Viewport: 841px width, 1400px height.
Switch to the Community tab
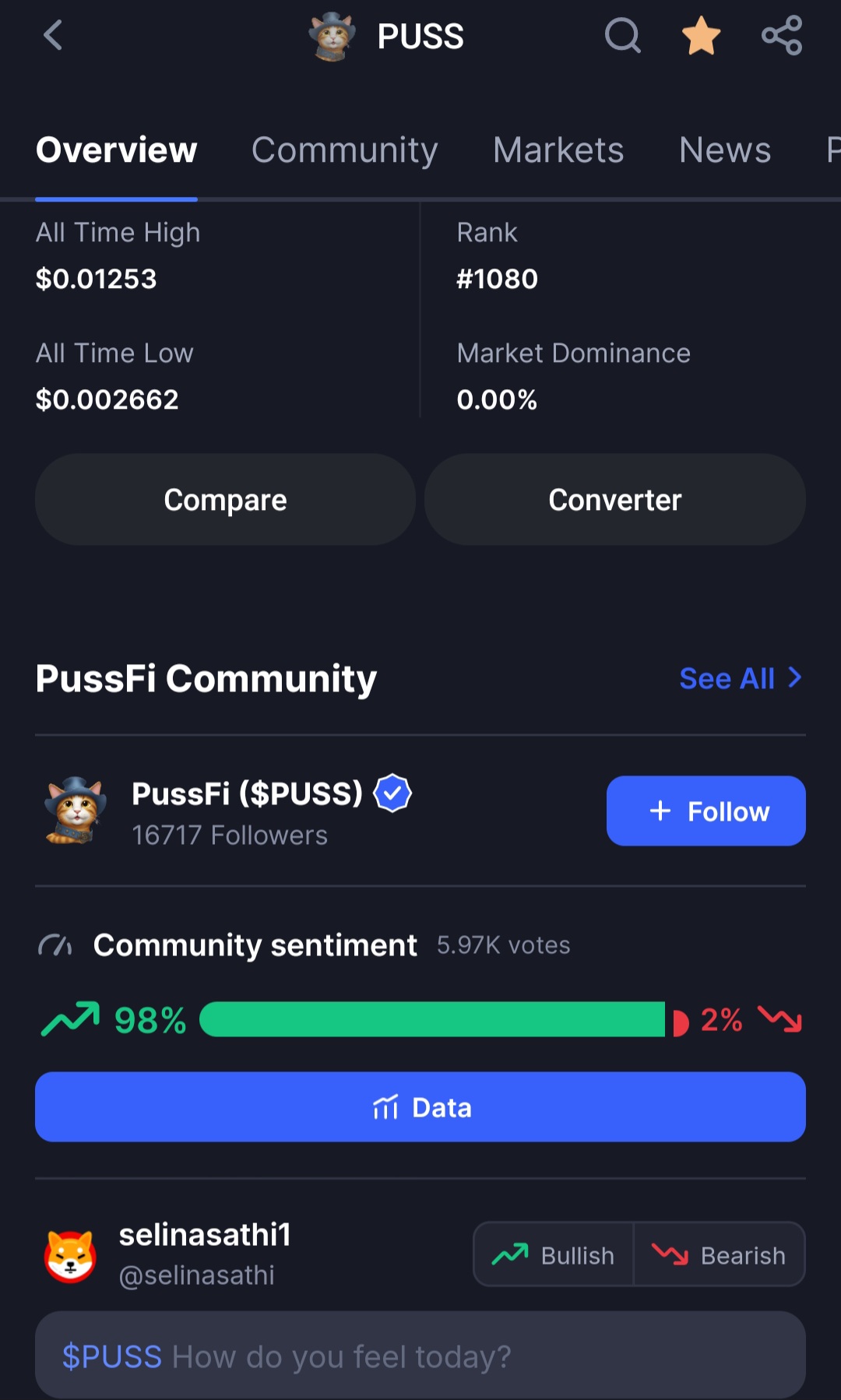click(344, 149)
